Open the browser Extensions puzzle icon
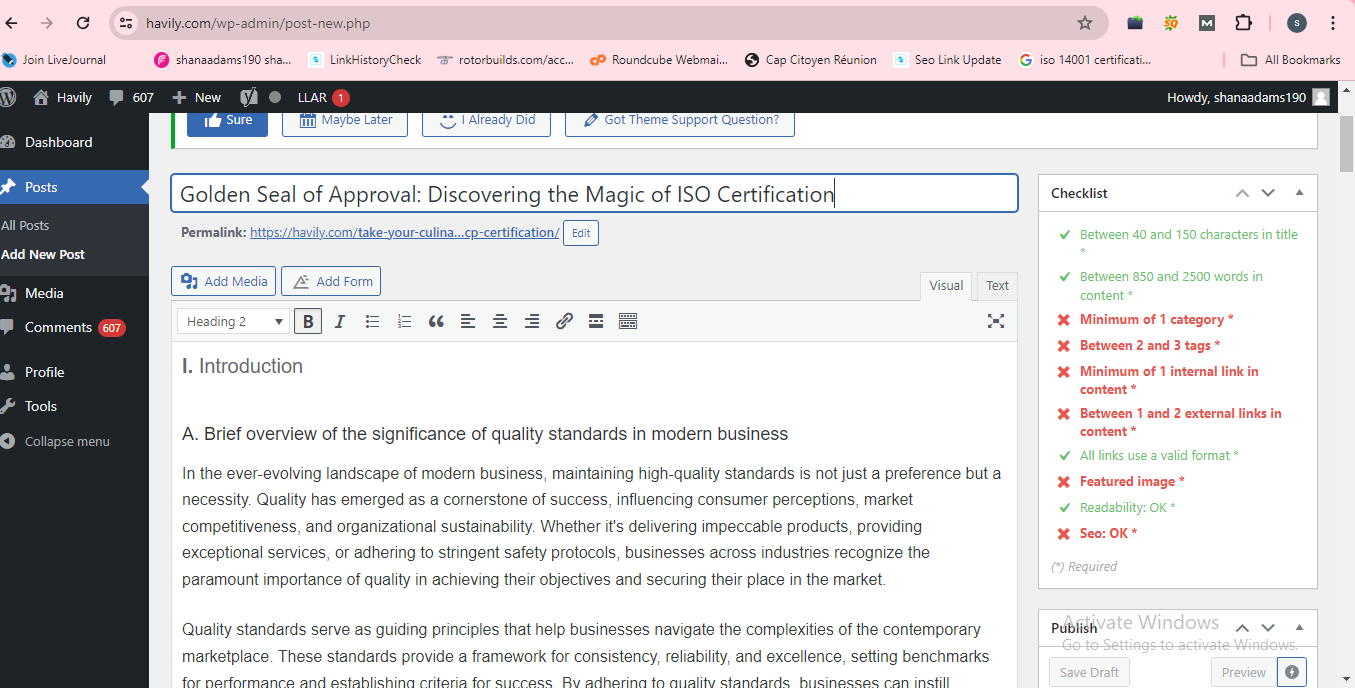Screen dimensions: 1355x688 click(x=1243, y=23)
